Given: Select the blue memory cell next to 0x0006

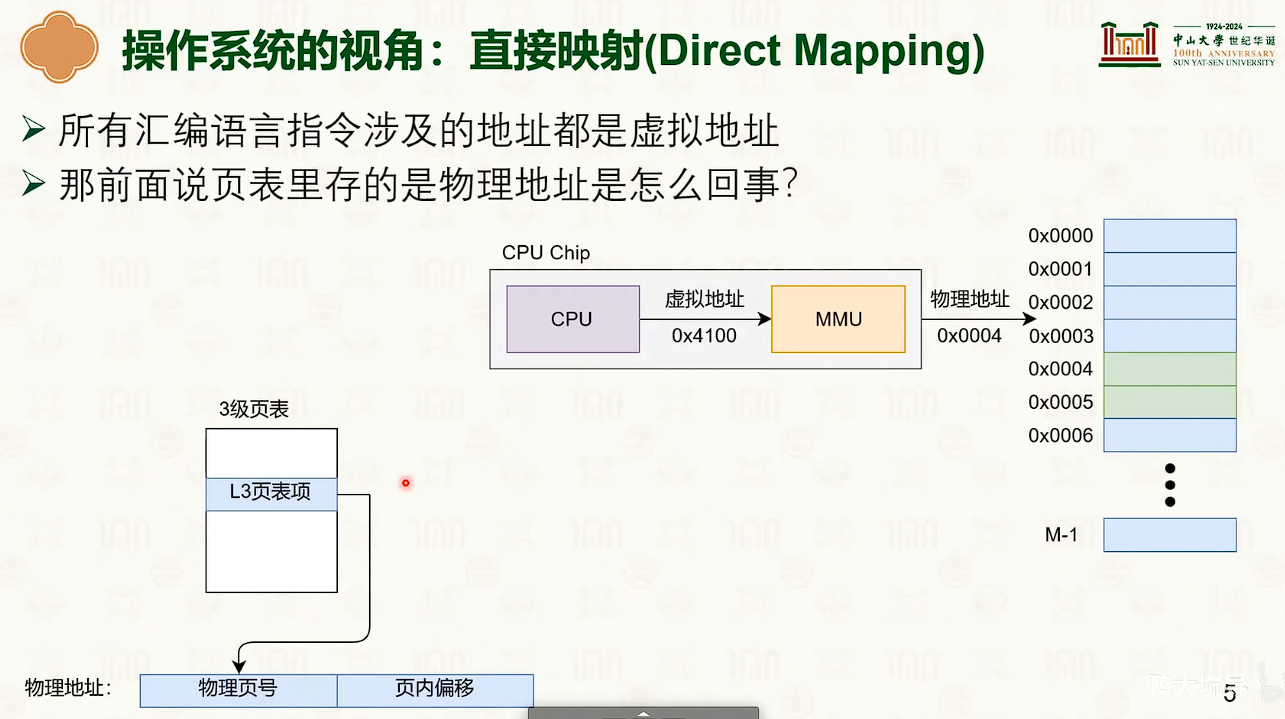Looking at the screenshot, I should 1170,435.
